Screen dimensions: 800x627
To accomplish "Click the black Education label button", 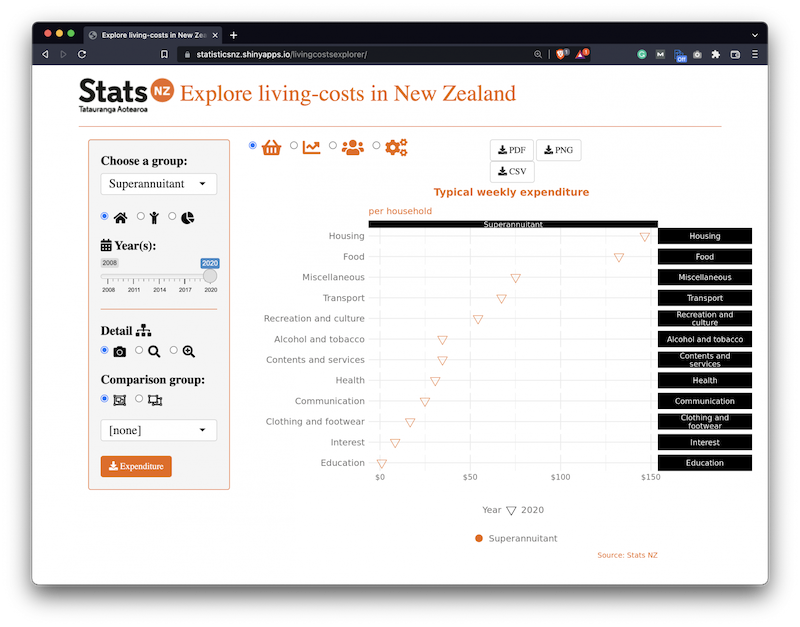I will (705, 463).
